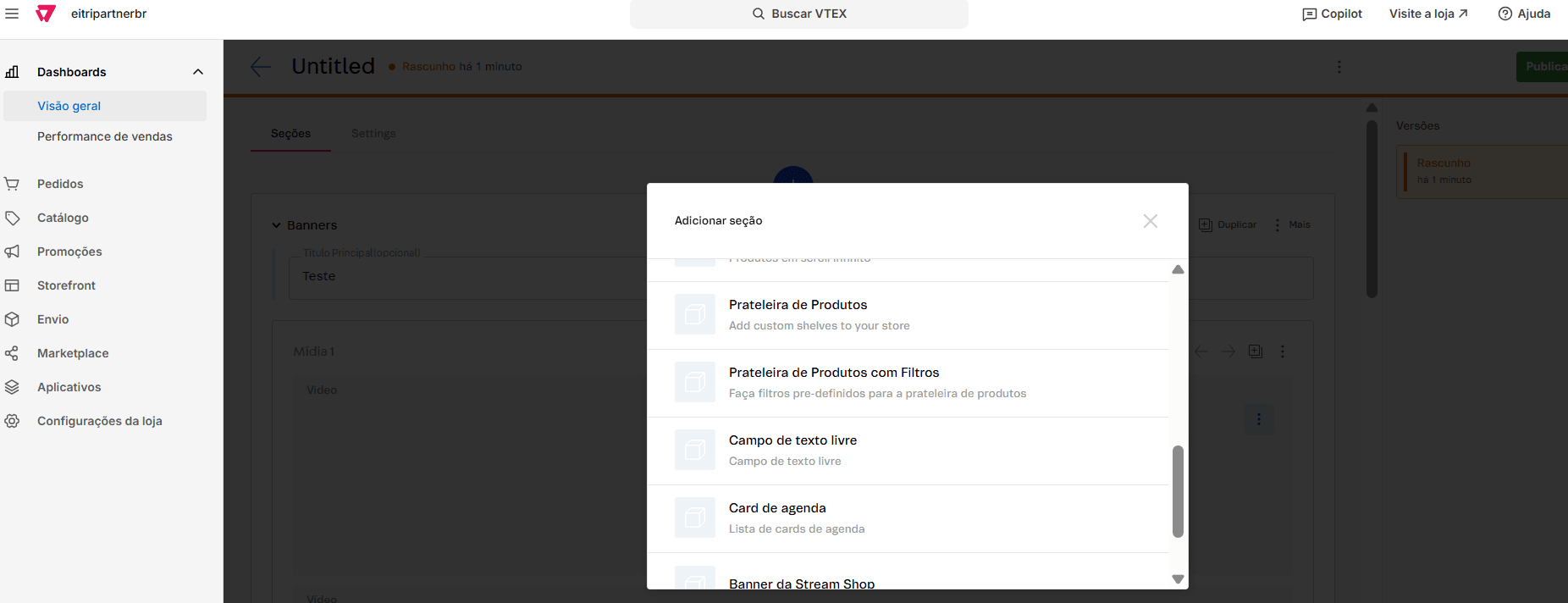Click the VTEX logo icon

(46, 14)
